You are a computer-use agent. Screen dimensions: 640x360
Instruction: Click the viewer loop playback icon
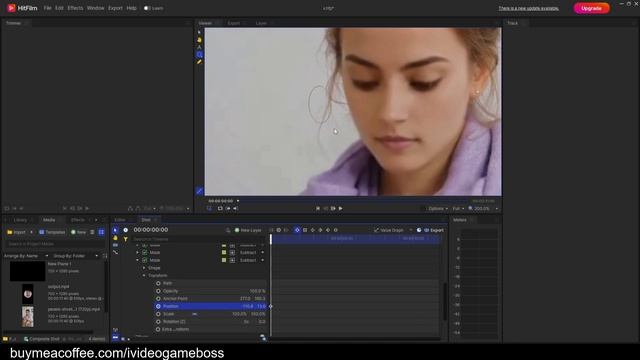click(220, 209)
